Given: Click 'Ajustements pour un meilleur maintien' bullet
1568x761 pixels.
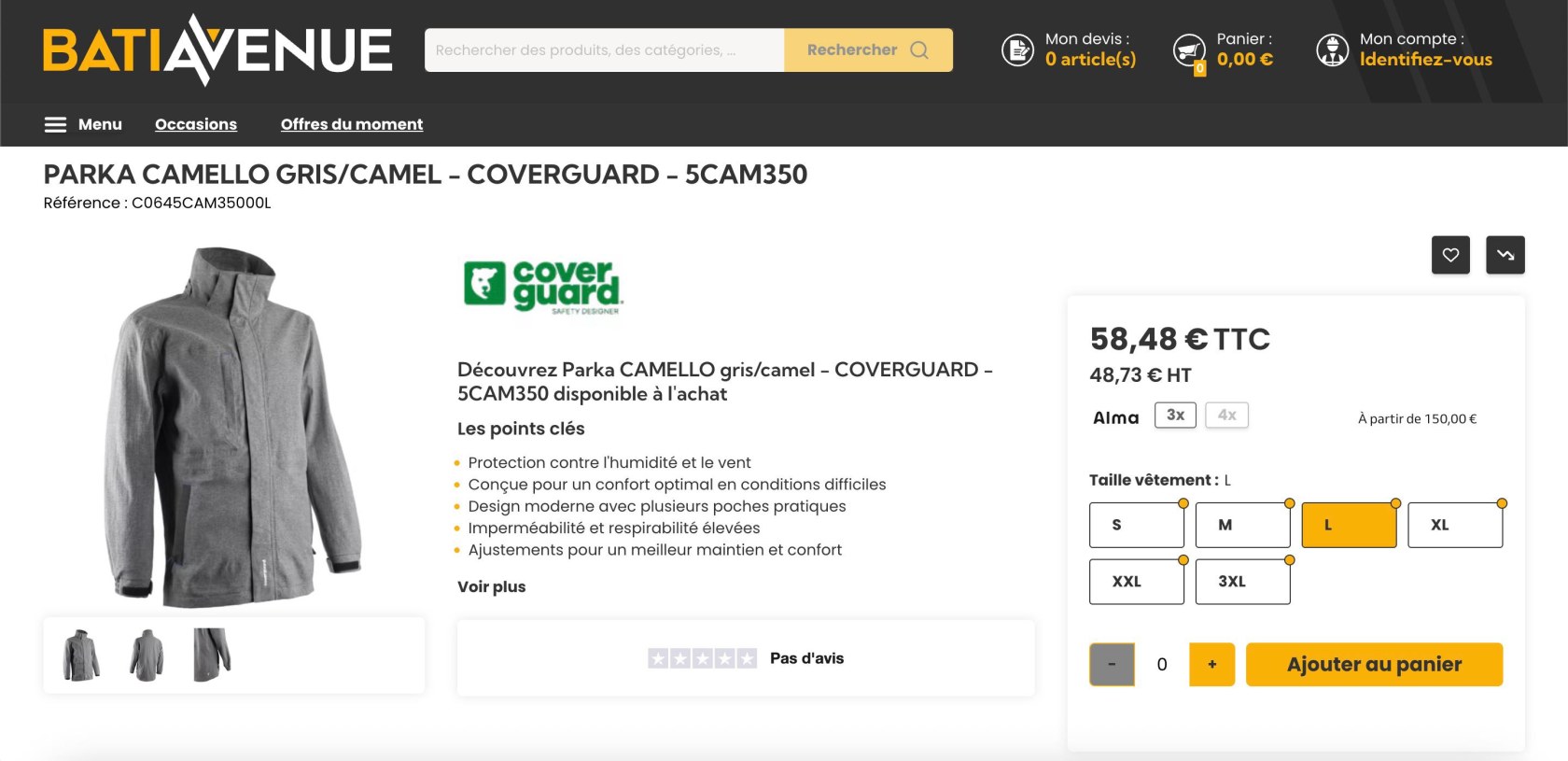Looking at the screenshot, I should pyautogui.click(x=655, y=550).
